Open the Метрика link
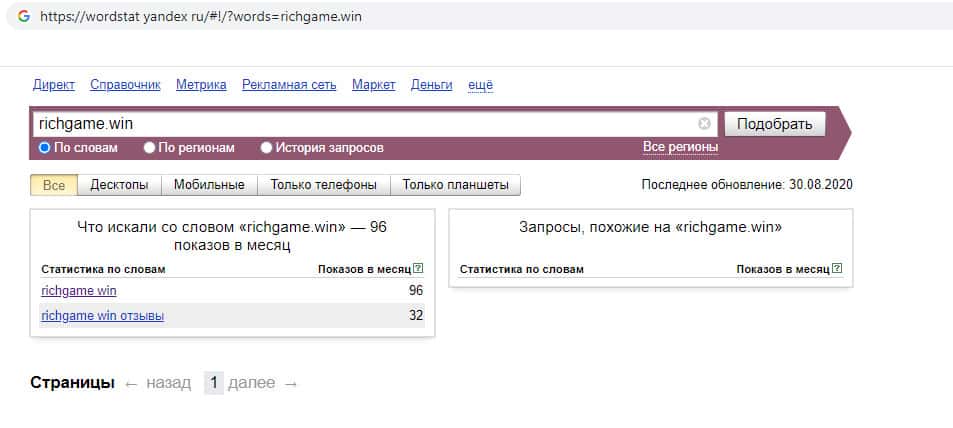This screenshot has height=428, width=953. pos(201,85)
